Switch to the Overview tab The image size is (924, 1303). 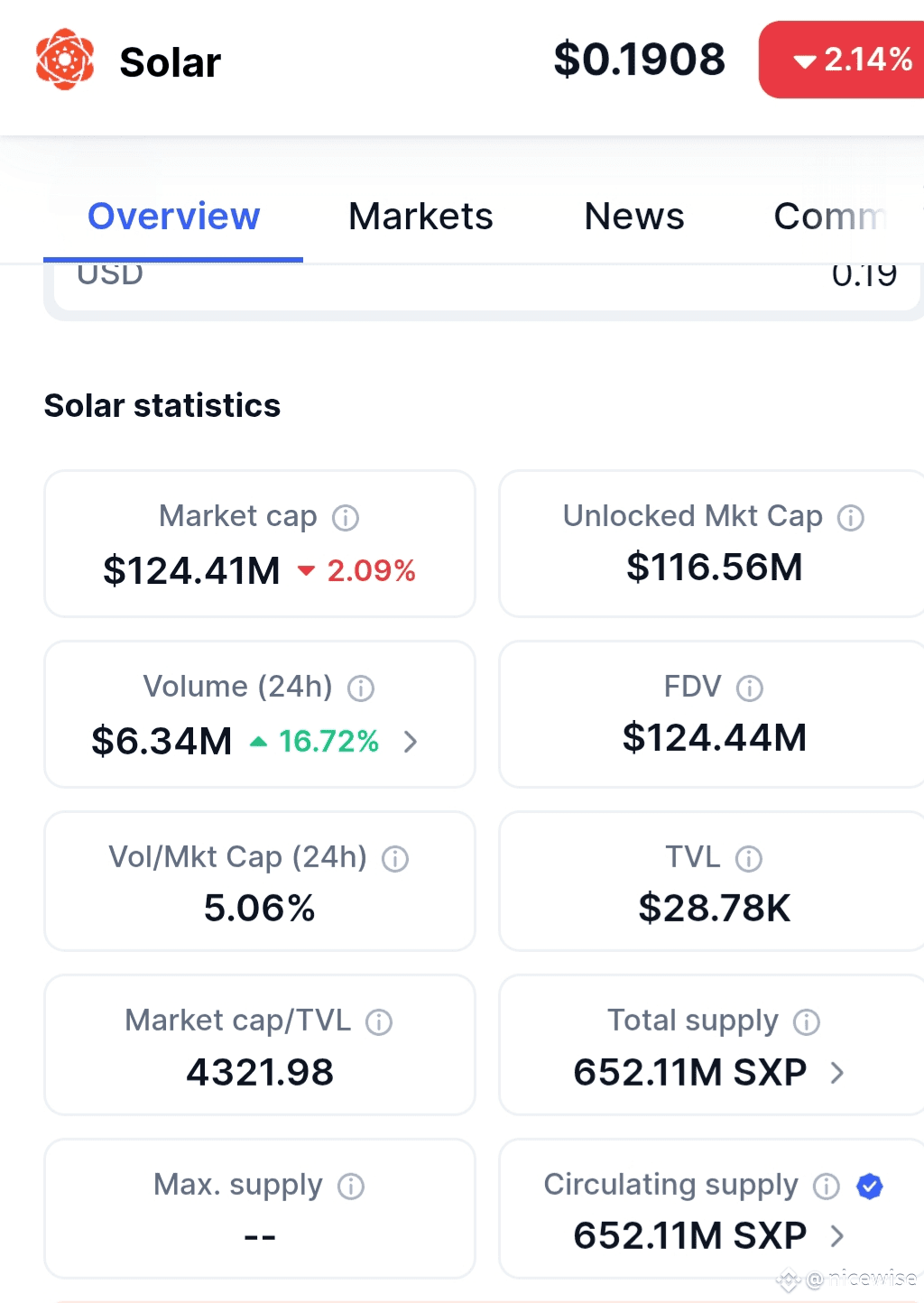(173, 217)
